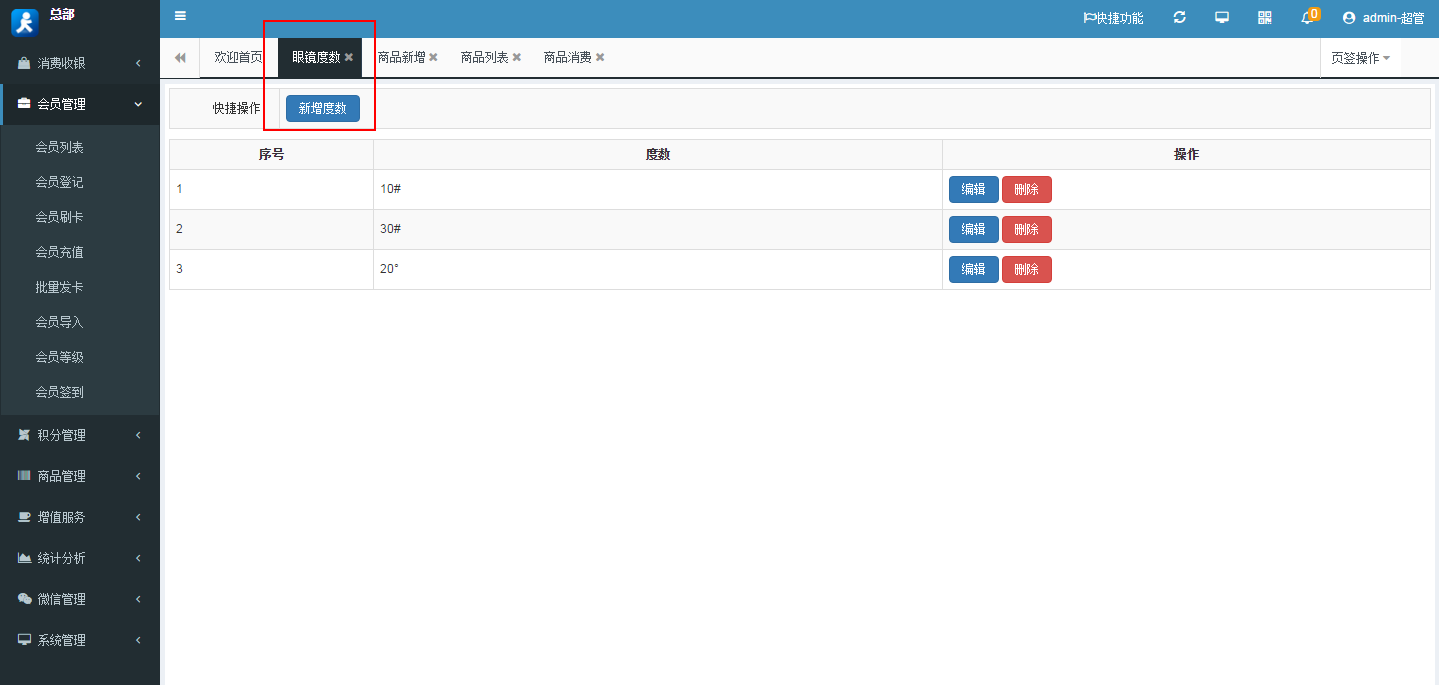
Task: Switch to the 欢迎首页 tab
Action: click(x=238, y=58)
